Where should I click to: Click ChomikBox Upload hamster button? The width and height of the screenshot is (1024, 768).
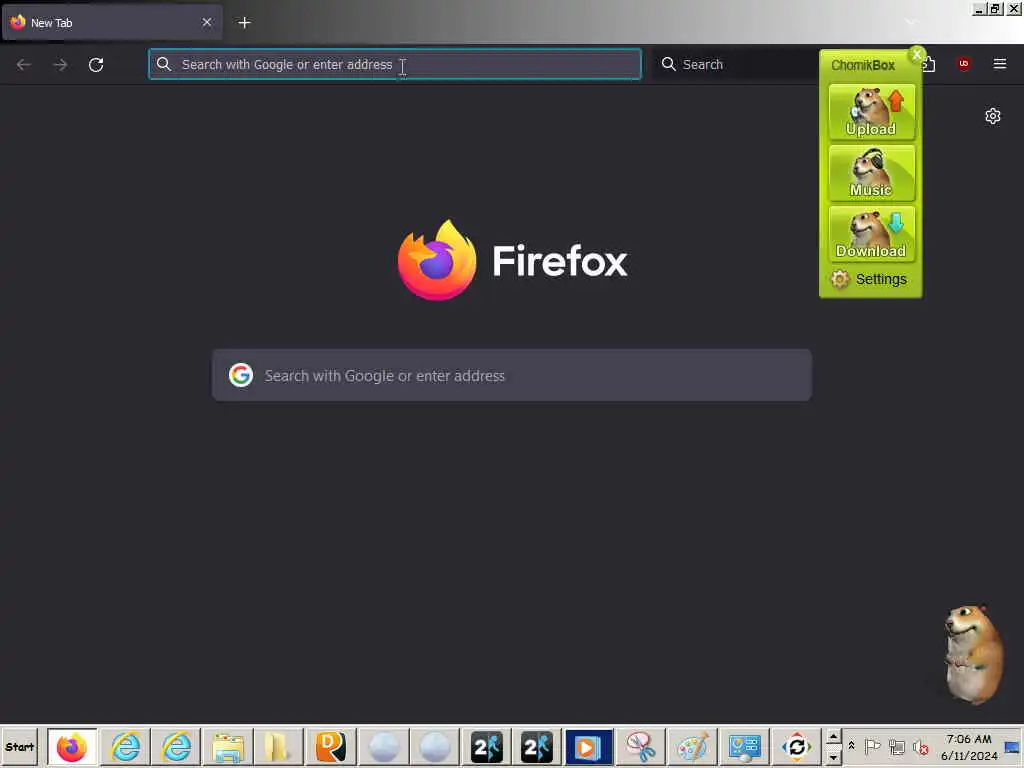(x=871, y=112)
